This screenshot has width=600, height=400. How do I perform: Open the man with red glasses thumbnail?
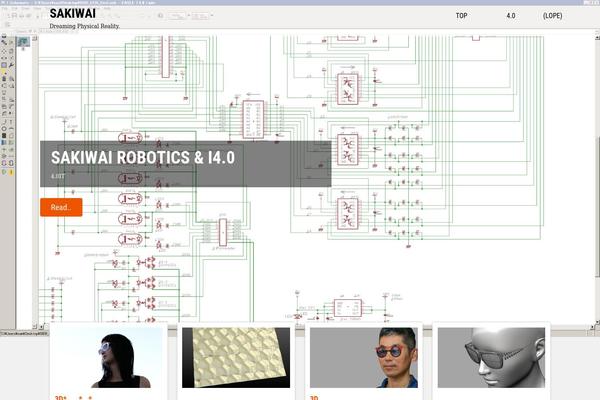(x=364, y=358)
